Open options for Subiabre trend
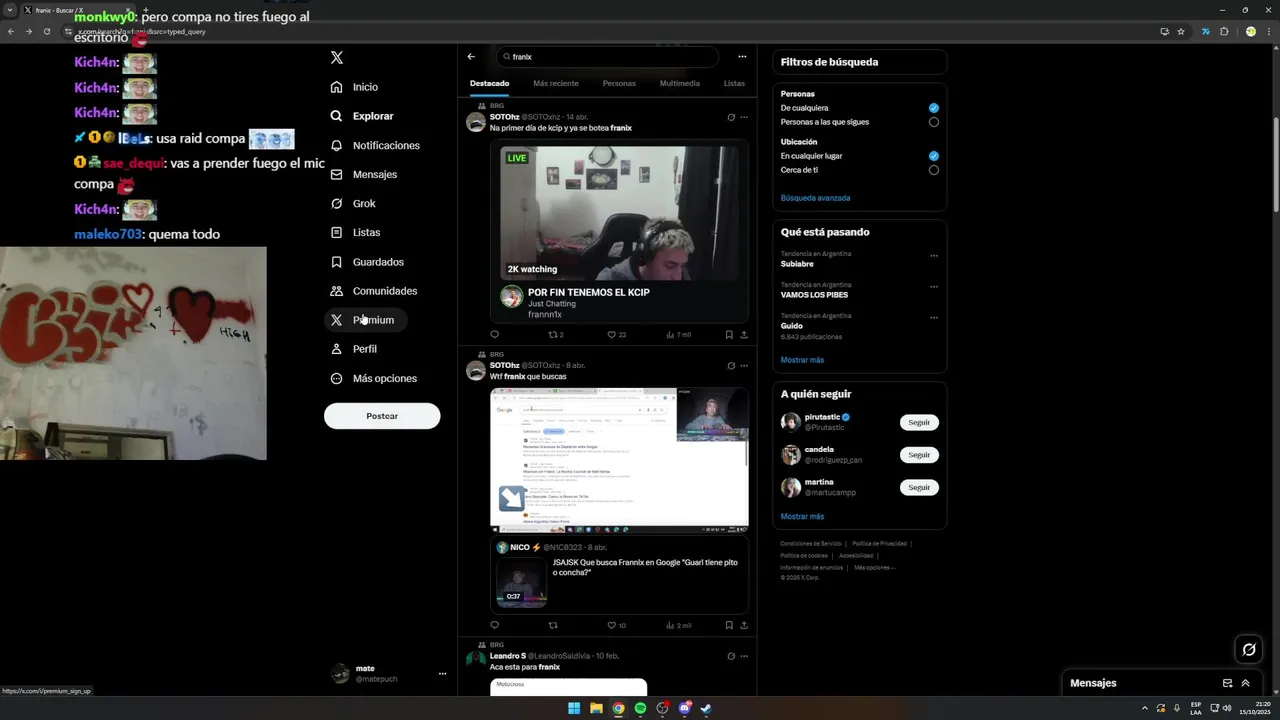1280x720 pixels. [934, 256]
